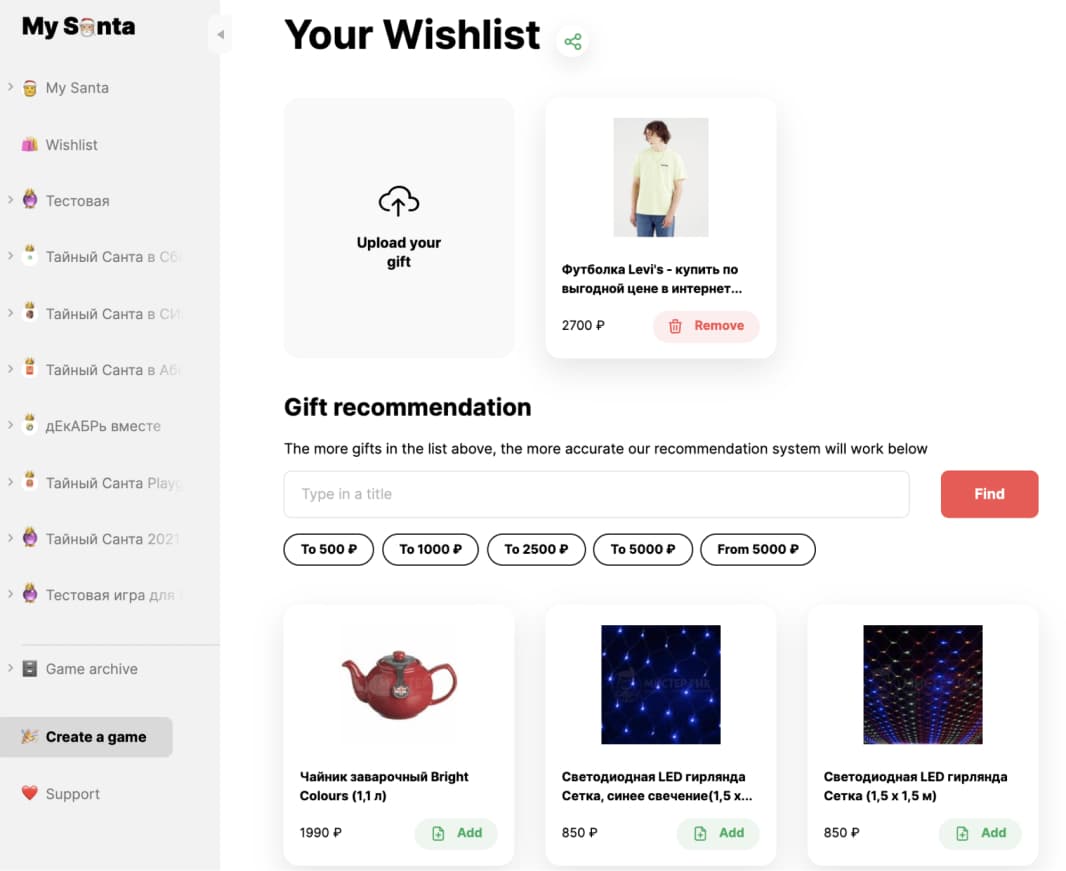
Task: Click the shopping bags Wishlist icon
Action: 29,144
